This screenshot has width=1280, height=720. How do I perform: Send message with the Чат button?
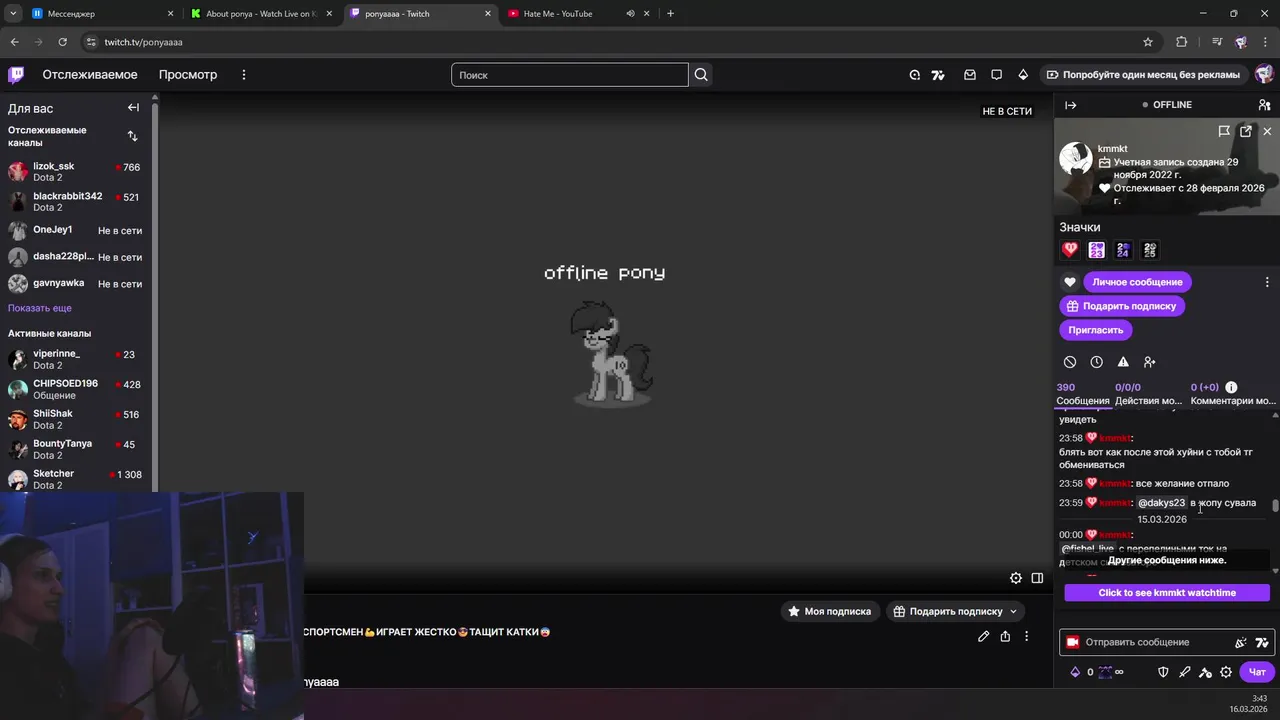(1258, 672)
